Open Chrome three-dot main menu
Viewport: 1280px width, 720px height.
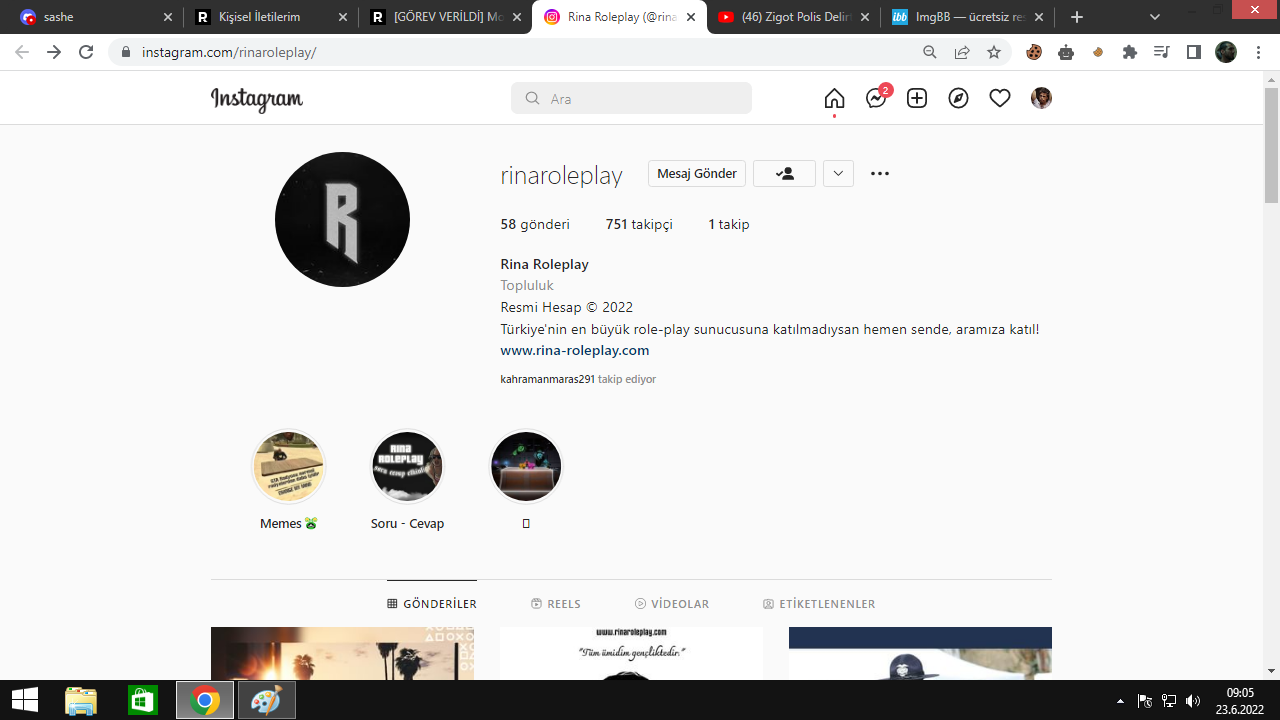[x=1258, y=52]
